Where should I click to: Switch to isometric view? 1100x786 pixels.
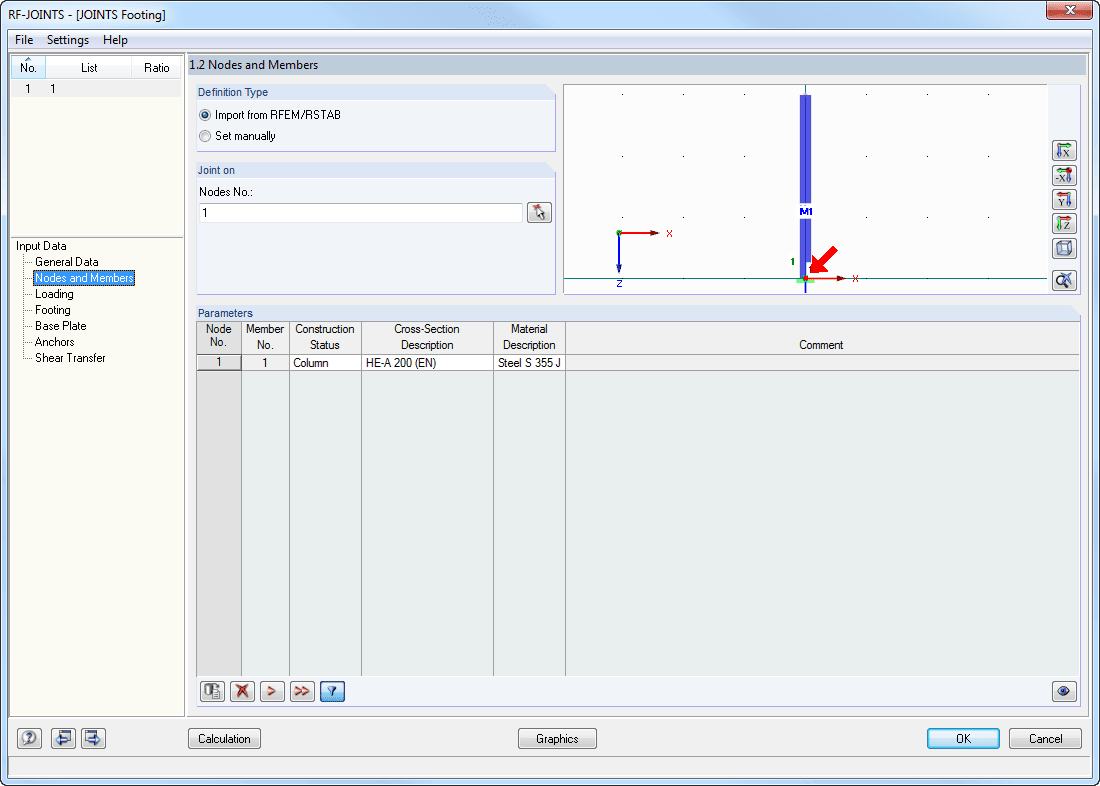pos(1064,248)
